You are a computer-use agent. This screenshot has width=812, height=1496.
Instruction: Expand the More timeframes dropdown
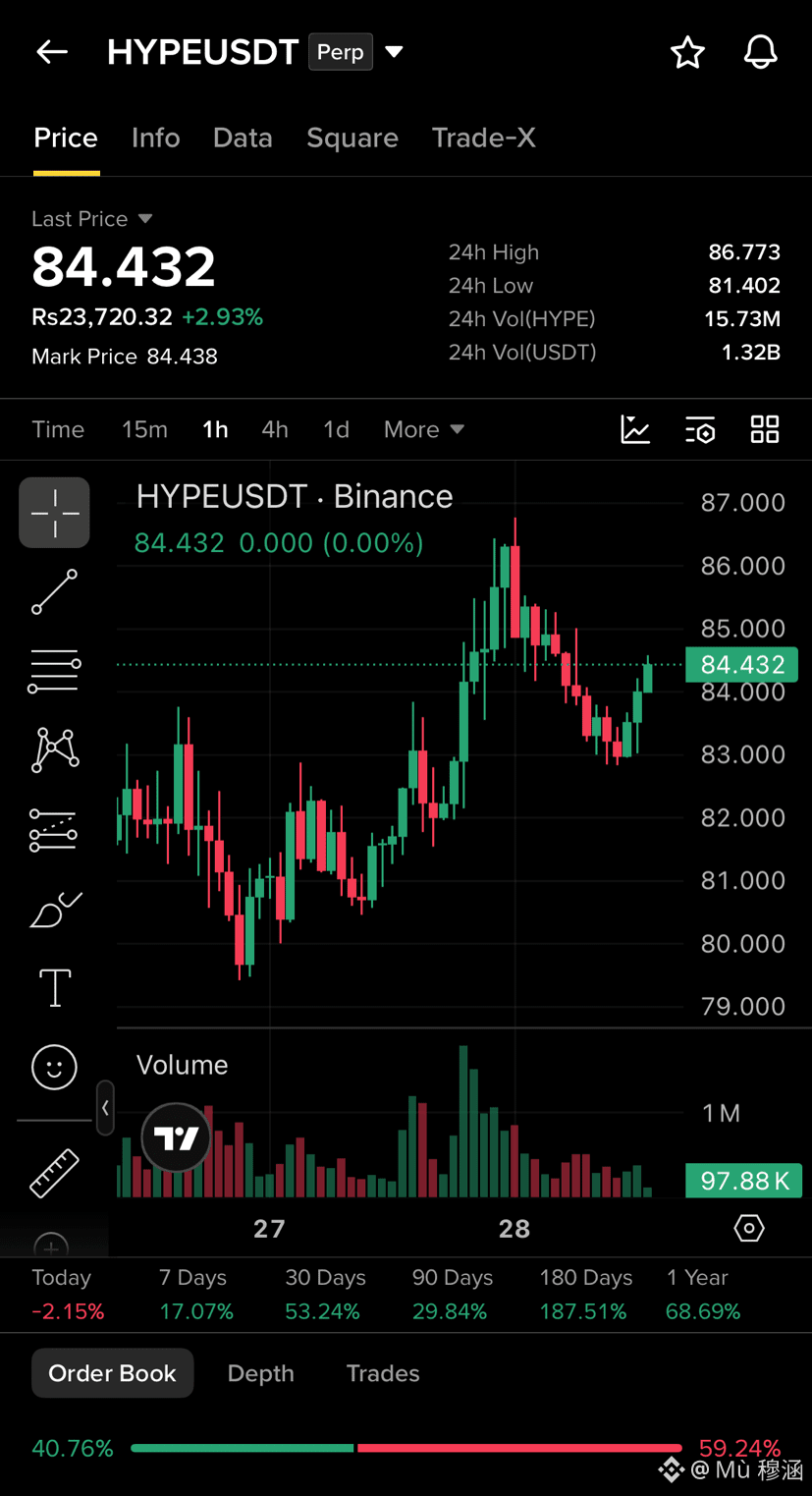424,429
